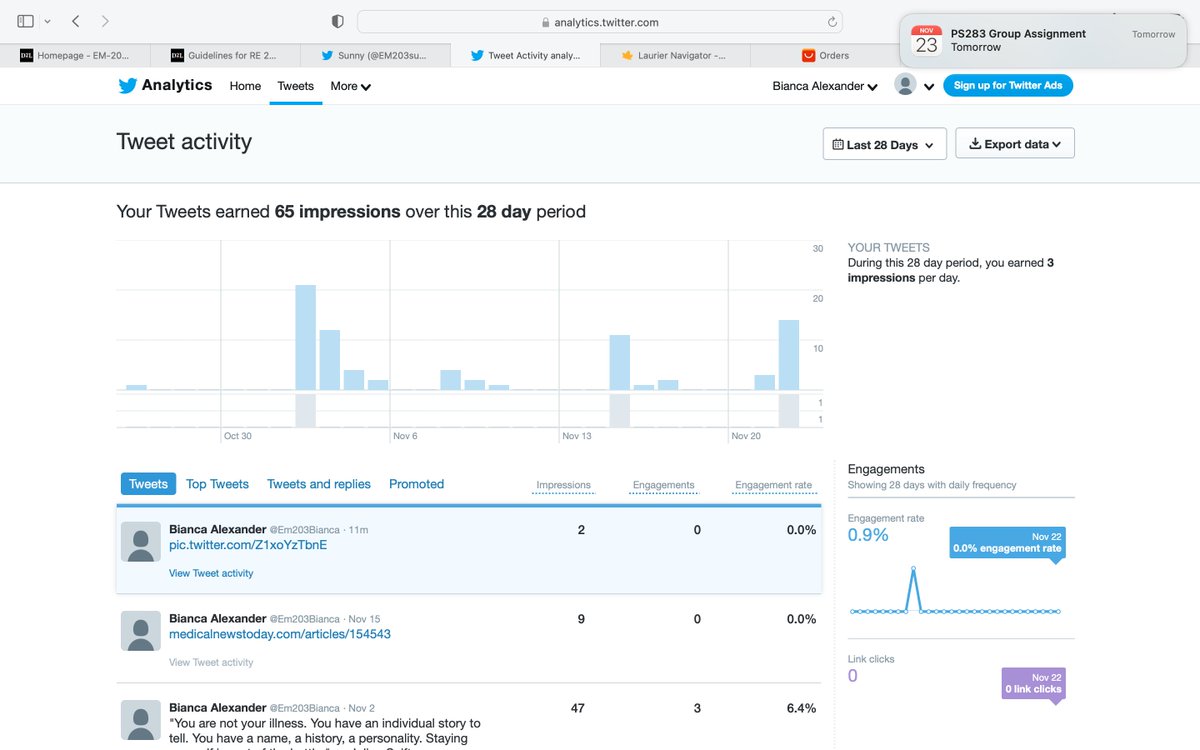Screen dimensions: 1200x750
Task: Select the Tweet Activity analytics browser tab
Action: (525, 56)
